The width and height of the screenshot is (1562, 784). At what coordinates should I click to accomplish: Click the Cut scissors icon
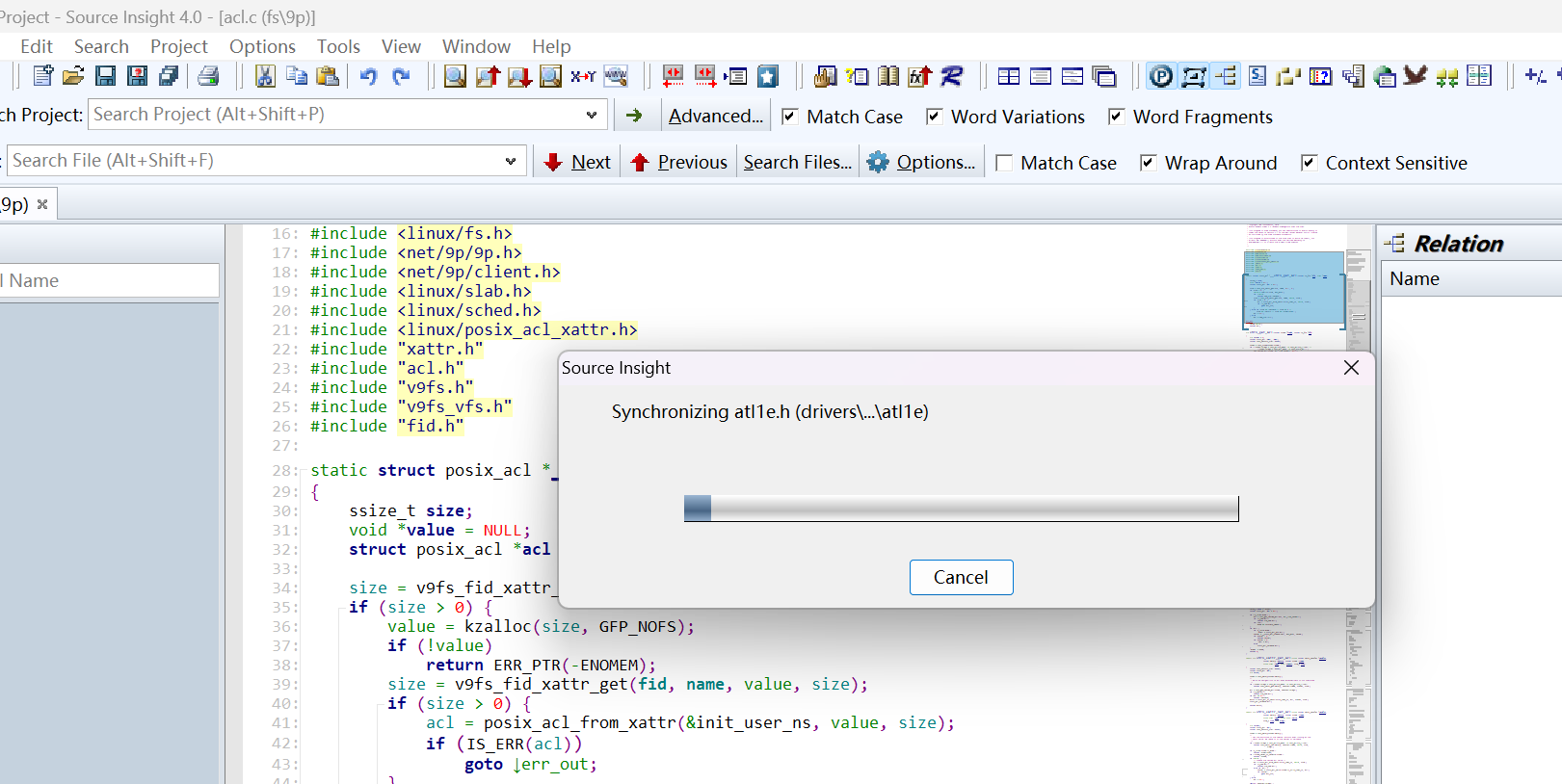pyautogui.click(x=265, y=76)
